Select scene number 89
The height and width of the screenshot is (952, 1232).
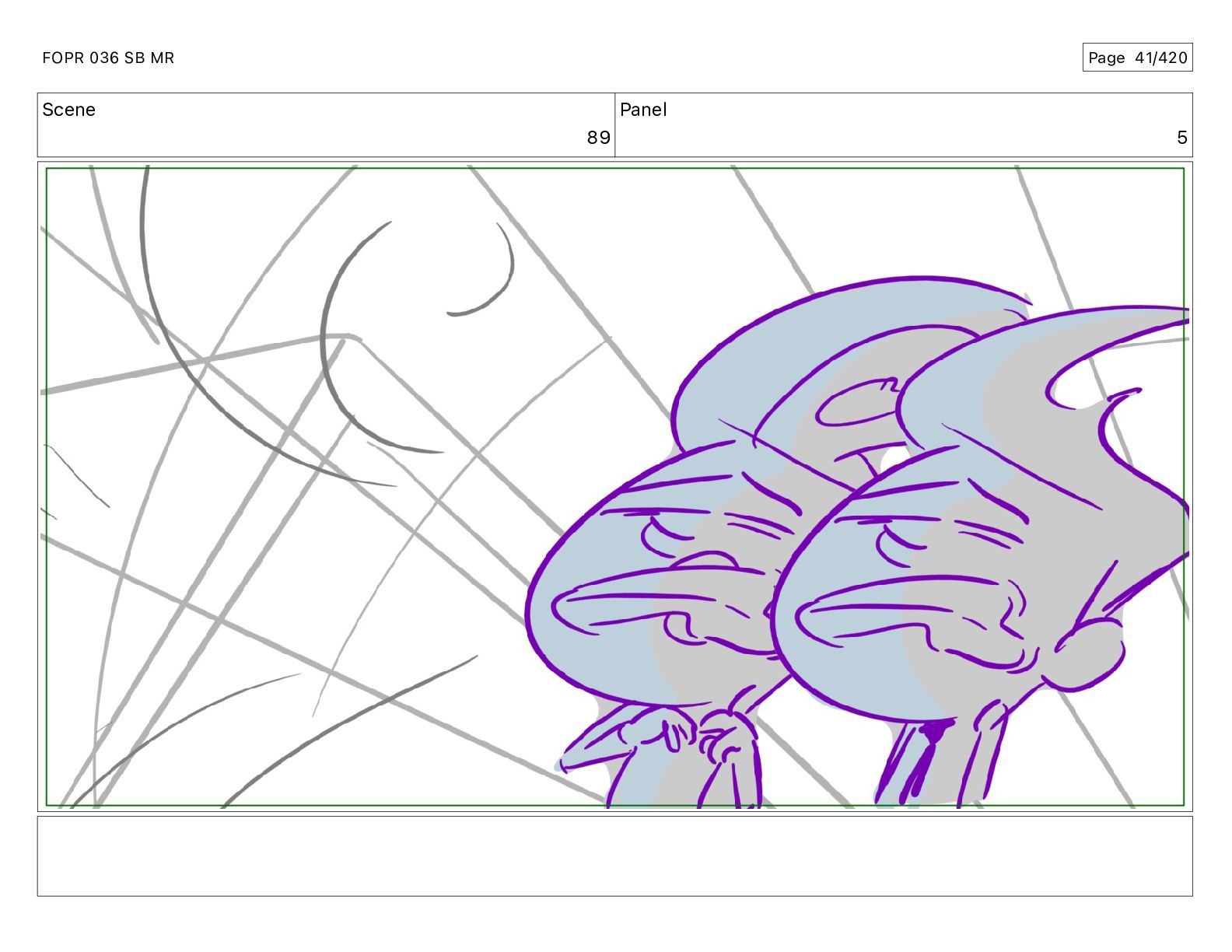[x=598, y=138]
